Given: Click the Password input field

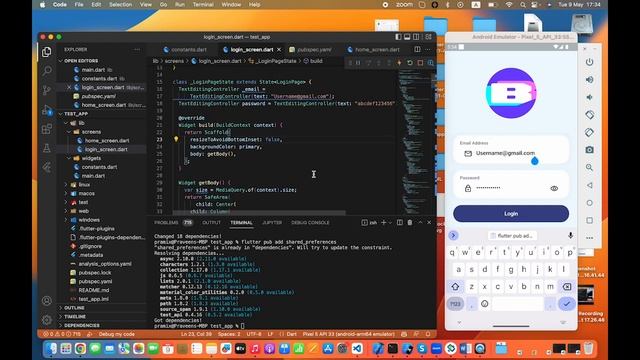Looking at the screenshot, I should tap(511, 184).
